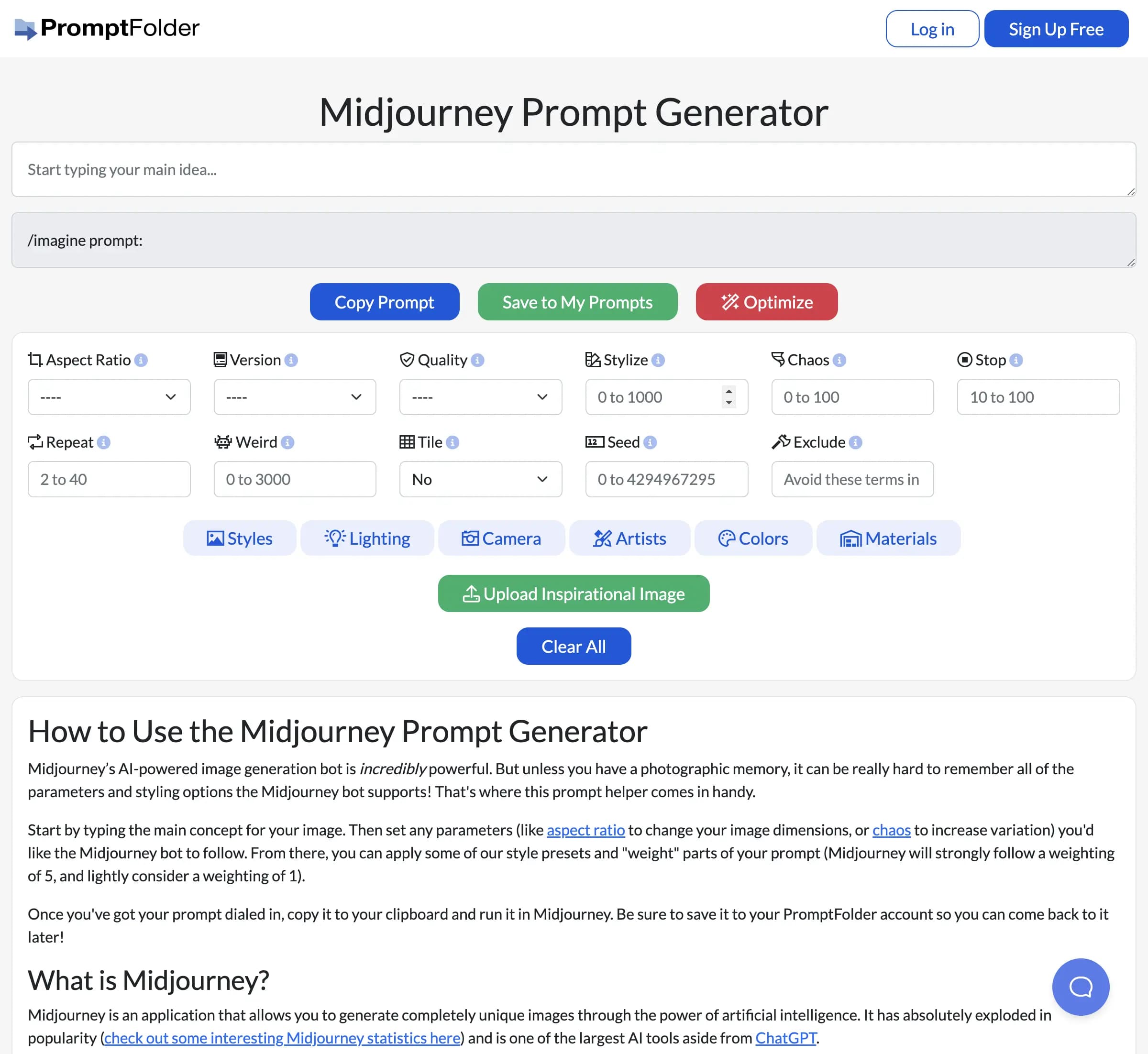
Task: Click the Version info icon
Action: (x=291, y=361)
